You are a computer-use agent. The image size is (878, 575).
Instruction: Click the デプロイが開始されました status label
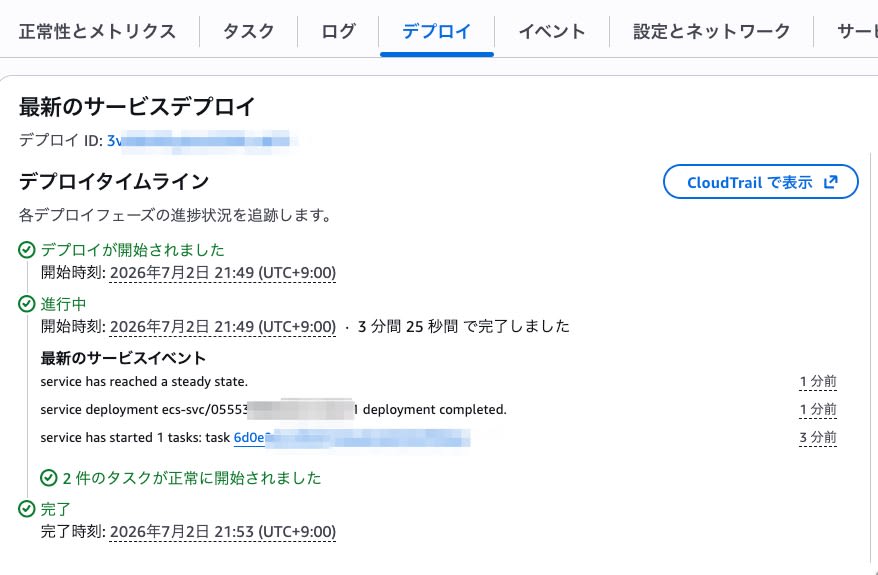133,250
